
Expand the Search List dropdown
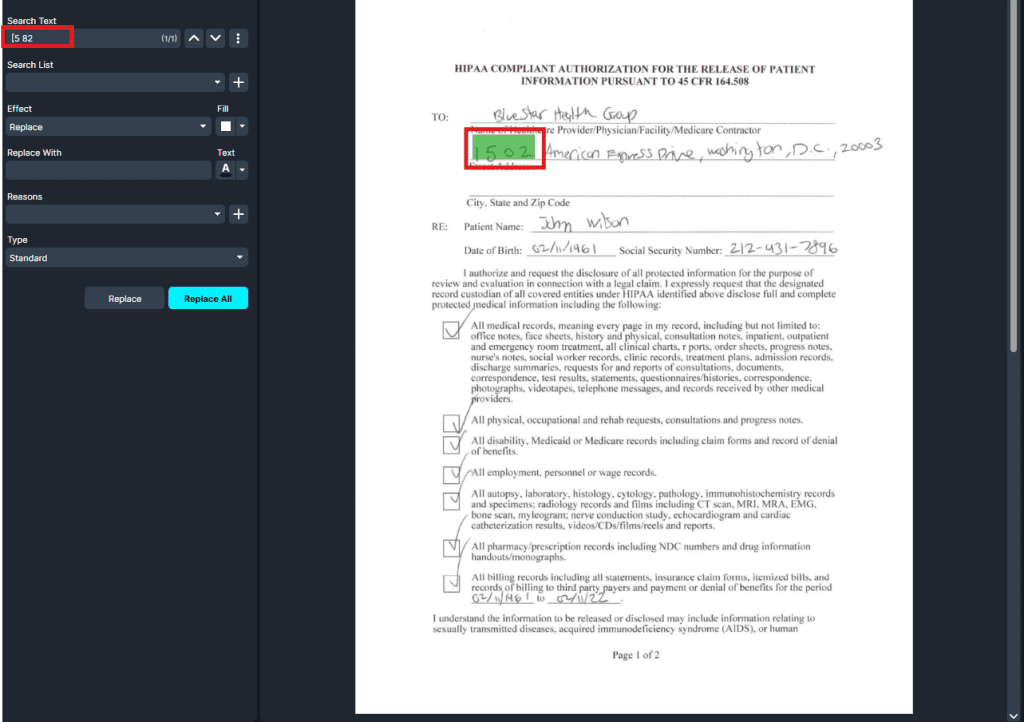pyautogui.click(x=115, y=82)
